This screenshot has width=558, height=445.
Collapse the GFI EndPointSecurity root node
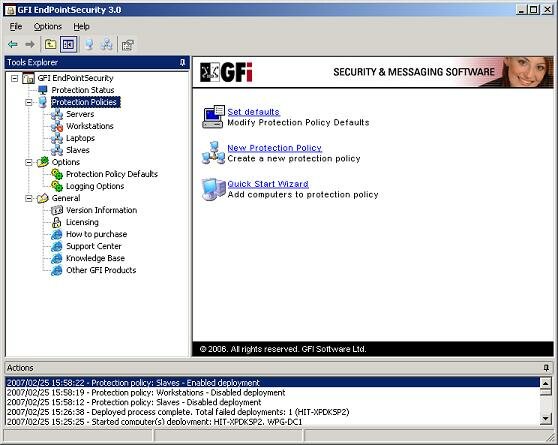tap(14, 78)
